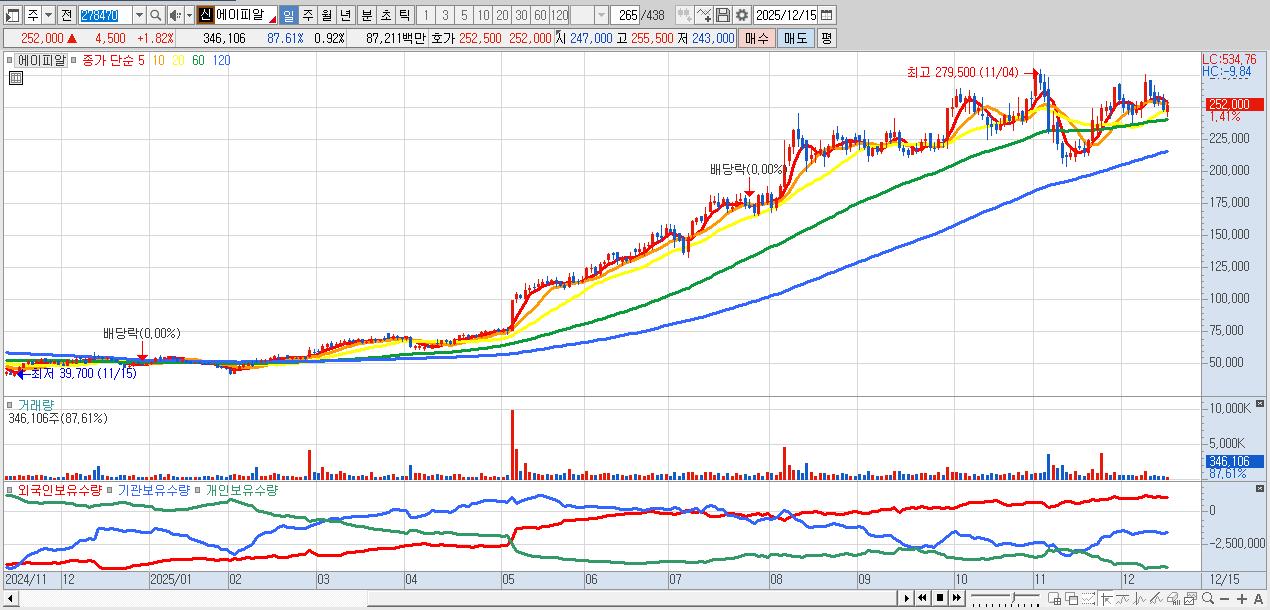Toggle the 에이피알 series marker square
This screenshot has width=1270, height=610.
point(10,60)
